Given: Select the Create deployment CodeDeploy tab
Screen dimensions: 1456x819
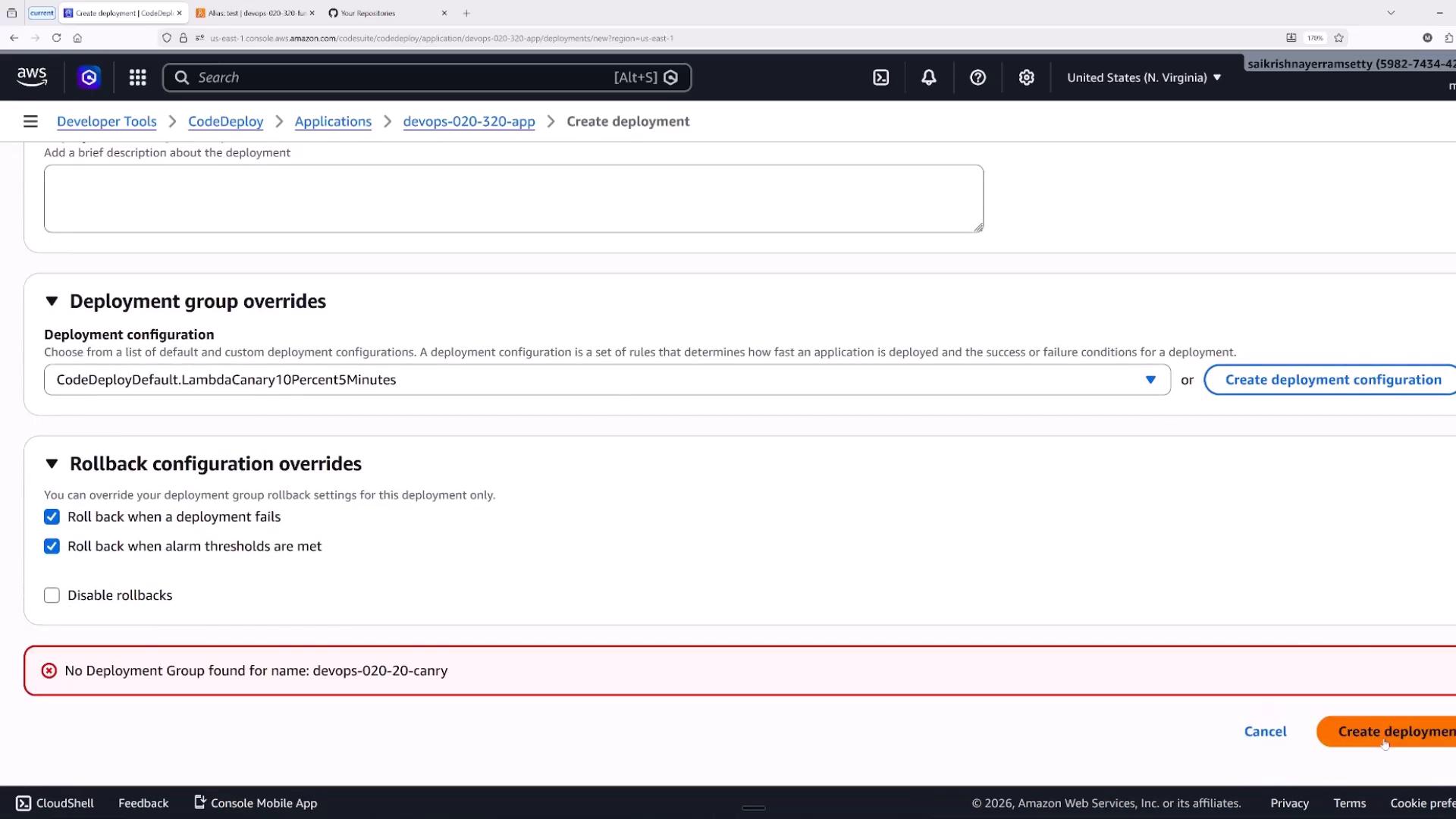Looking at the screenshot, I should [123, 13].
